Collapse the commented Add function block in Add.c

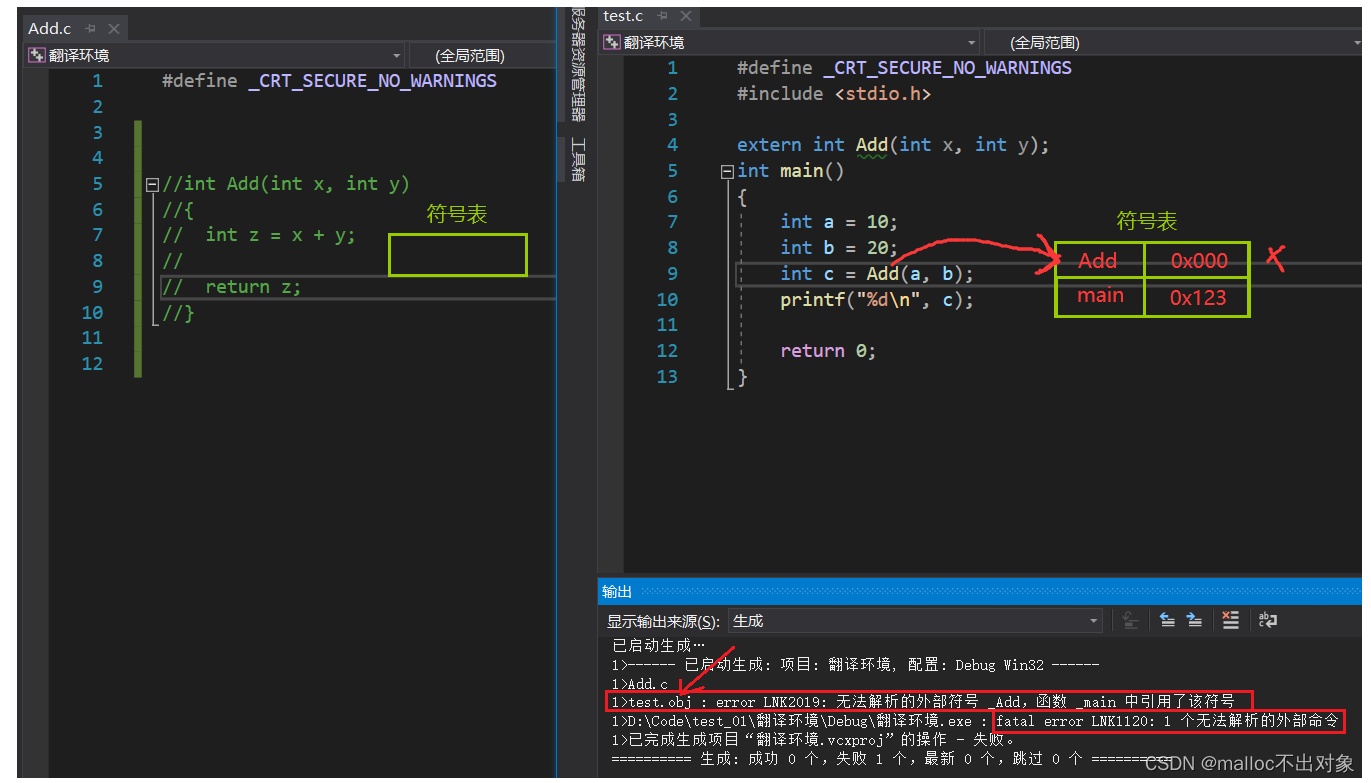click(152, 184)
